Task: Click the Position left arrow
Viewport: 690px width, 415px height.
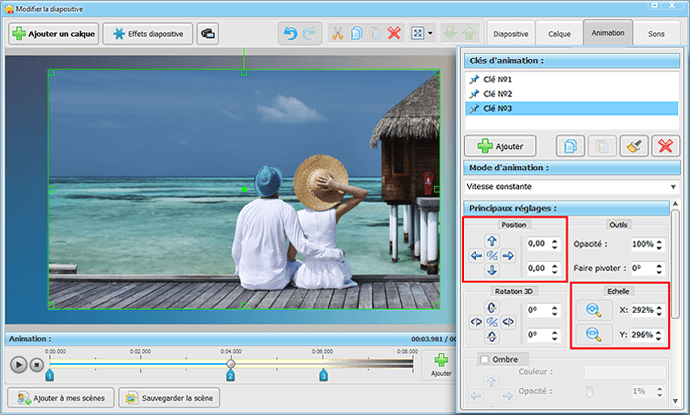Action: pos(476,256)
